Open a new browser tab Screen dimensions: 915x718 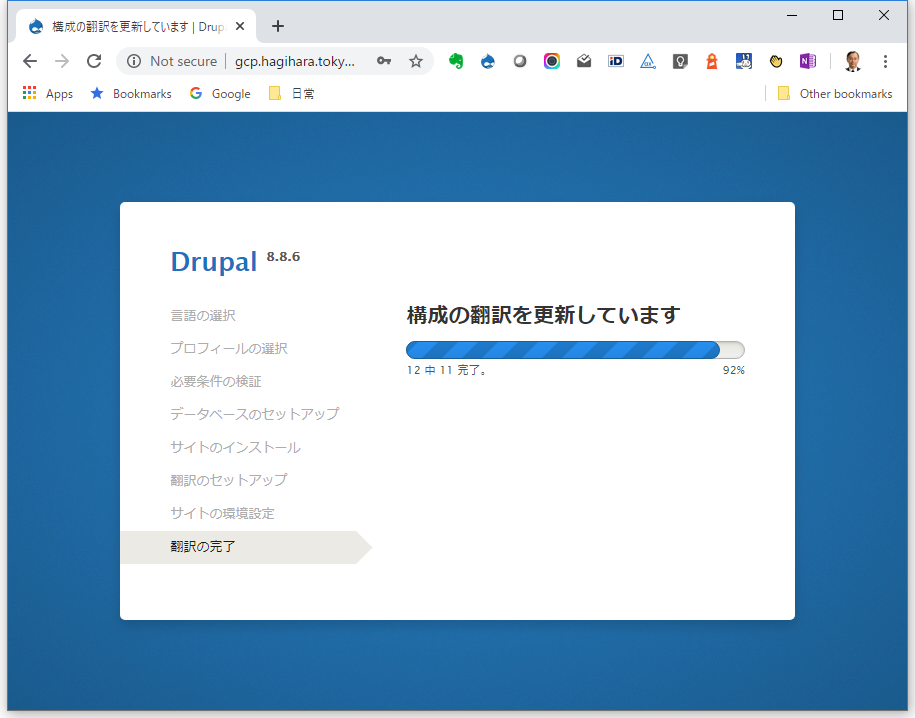point(278,26)
